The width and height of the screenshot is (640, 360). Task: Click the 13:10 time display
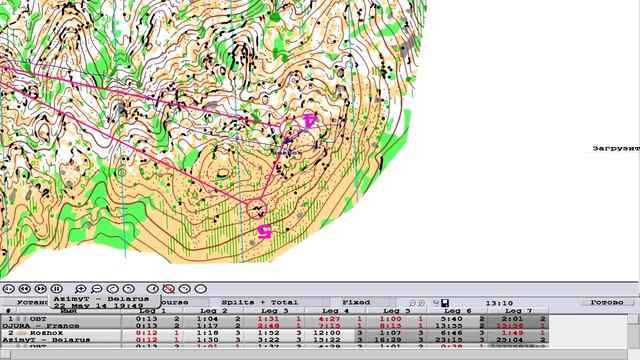click(x=499, y=303)
